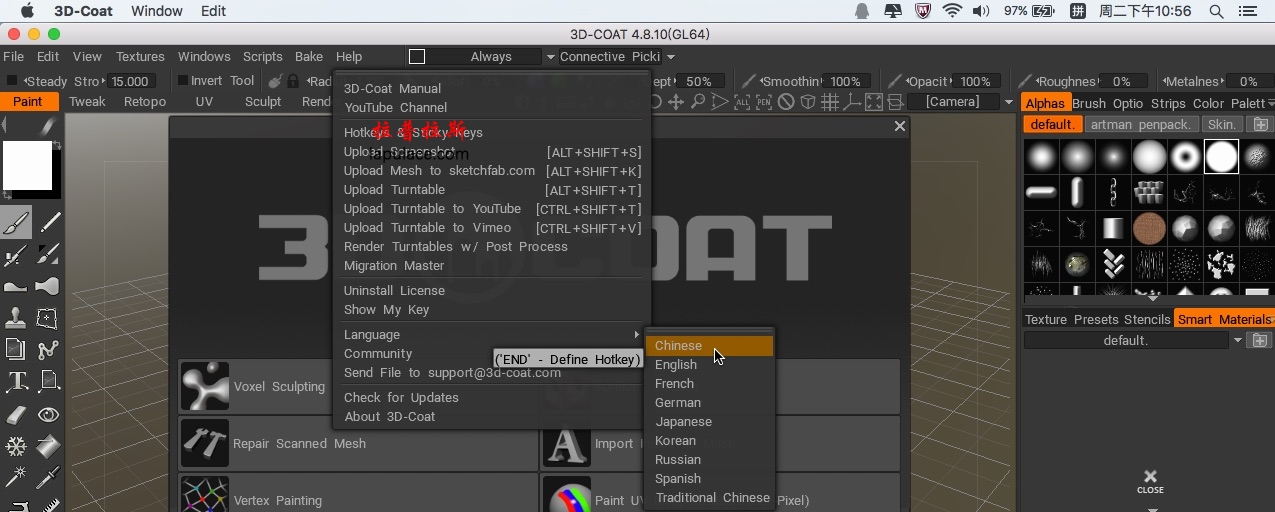
Task: Toggle the Invert Tool checkbox
Action: click(183, 81)
